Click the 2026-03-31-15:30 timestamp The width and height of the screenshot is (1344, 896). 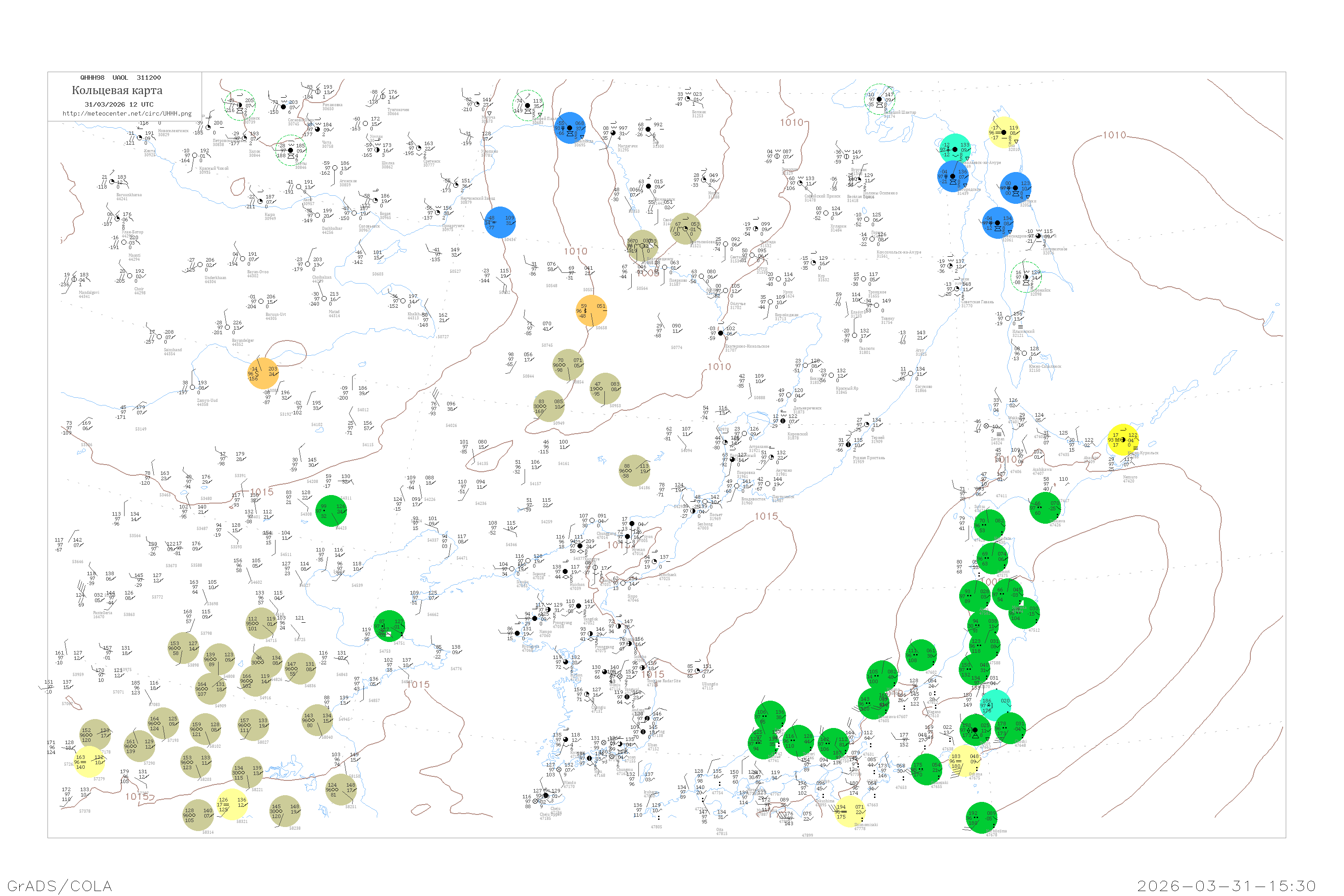[x=1226, y=886]
